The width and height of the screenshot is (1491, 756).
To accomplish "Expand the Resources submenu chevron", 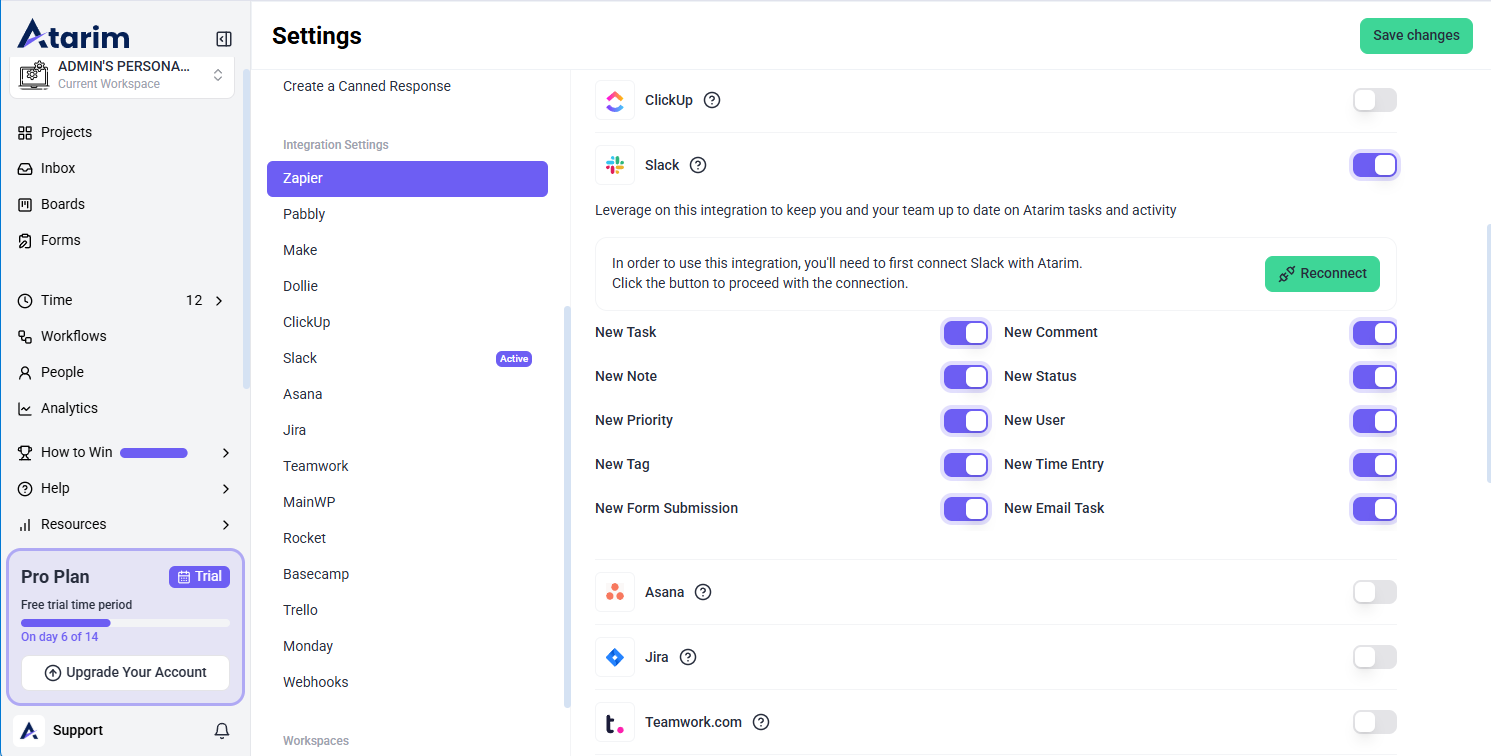I will pyautogui.click(x=225, y=525).
